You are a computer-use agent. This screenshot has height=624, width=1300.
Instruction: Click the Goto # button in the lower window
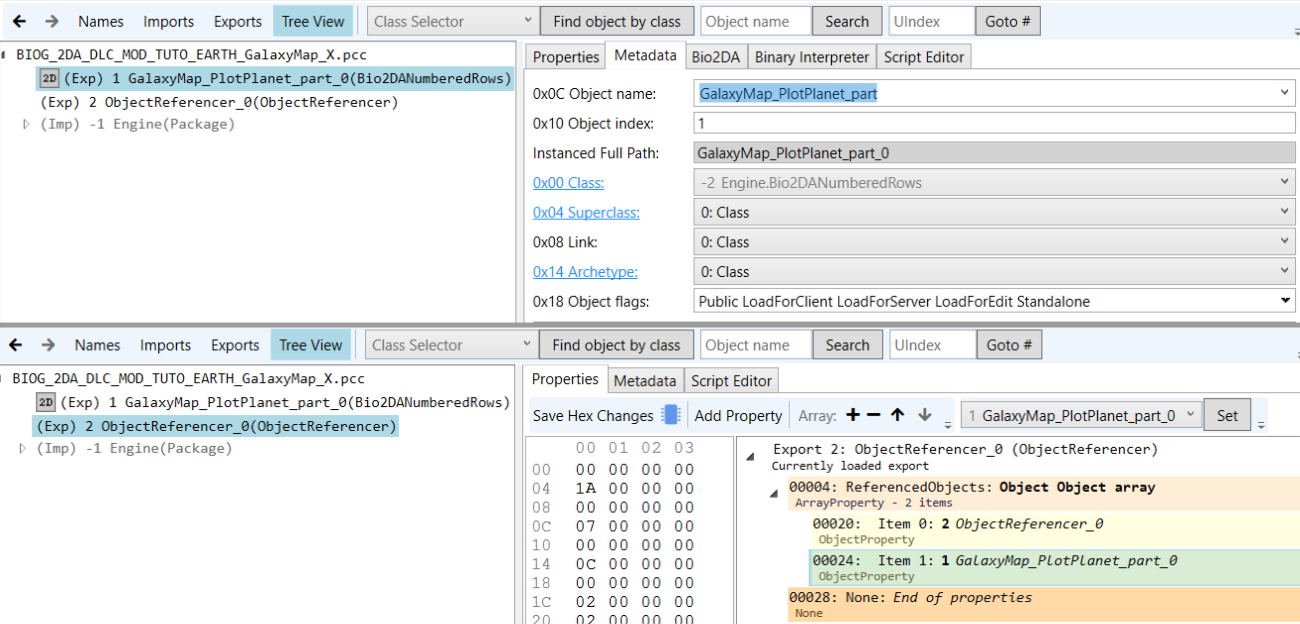point(1008,345)
